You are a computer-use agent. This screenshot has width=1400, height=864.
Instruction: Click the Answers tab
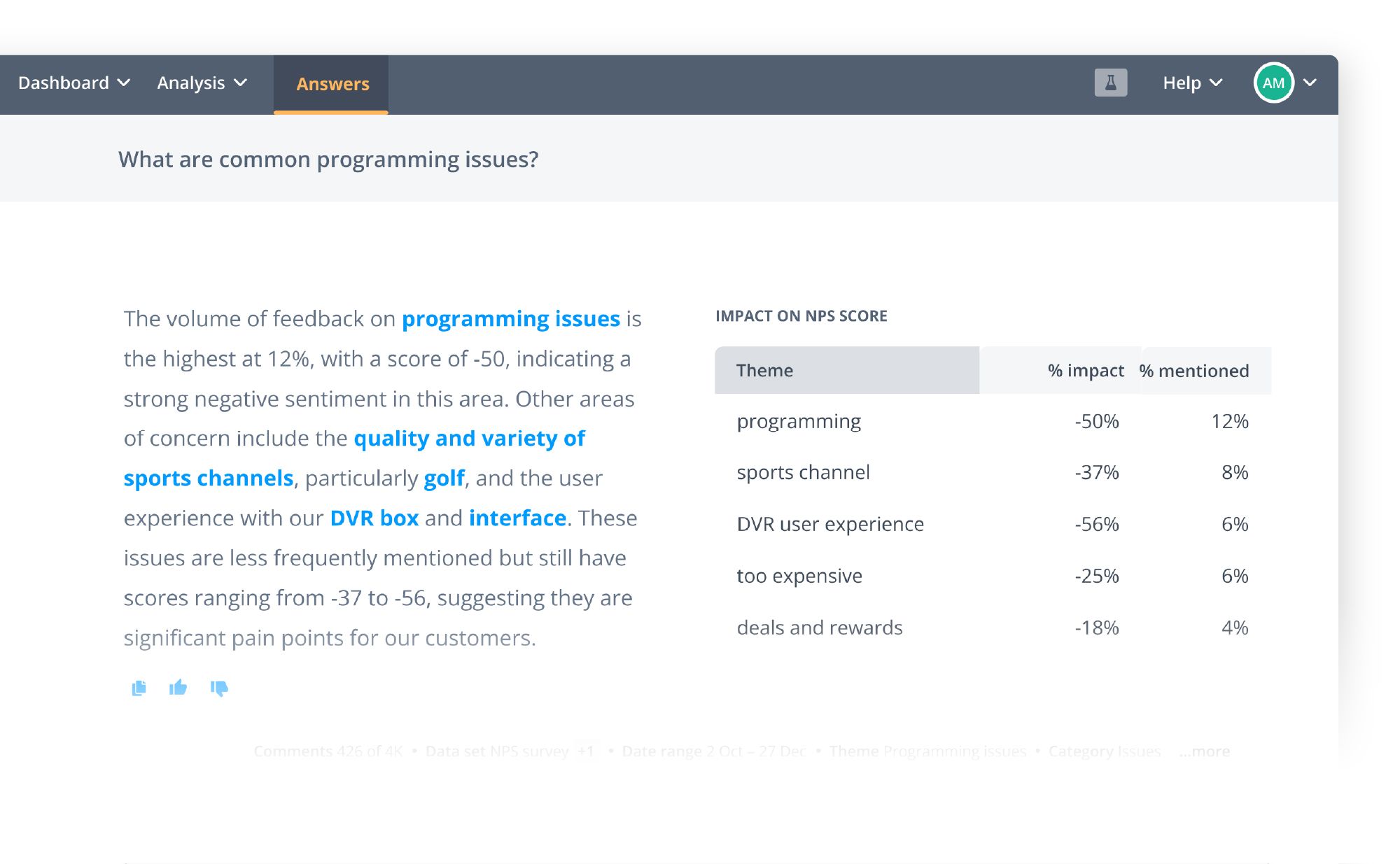(x=333, y=83)
